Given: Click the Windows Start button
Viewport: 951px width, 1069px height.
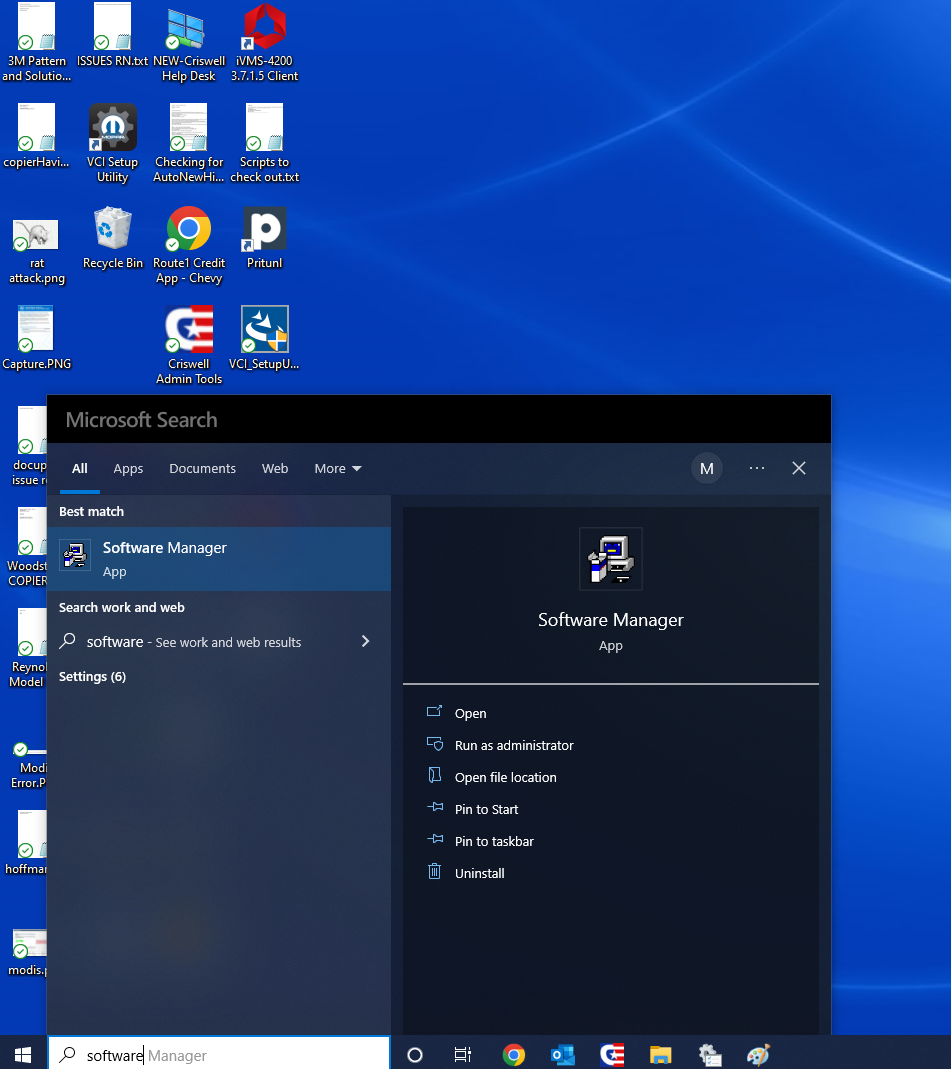Looking at the screenshot, I should tap(23, 1055).
